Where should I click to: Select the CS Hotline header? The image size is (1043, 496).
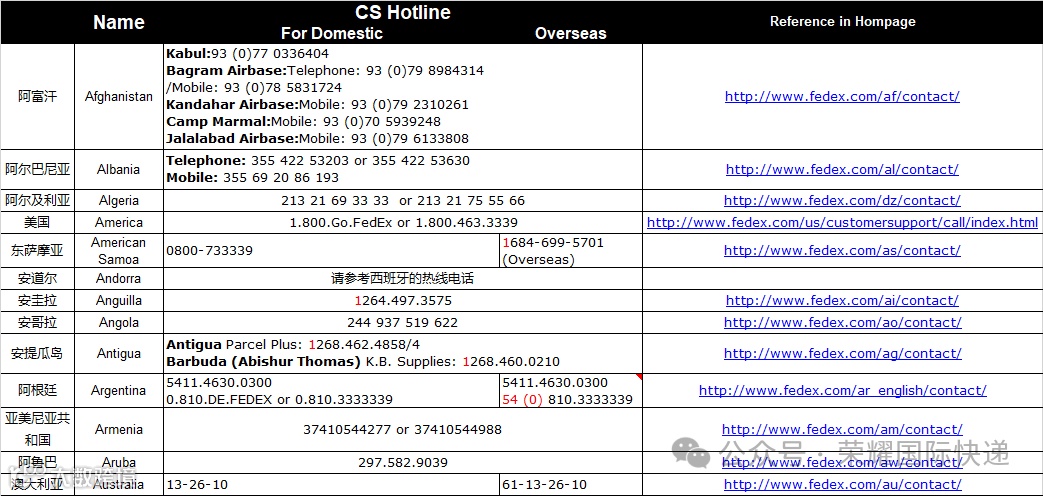coord(402,12)
